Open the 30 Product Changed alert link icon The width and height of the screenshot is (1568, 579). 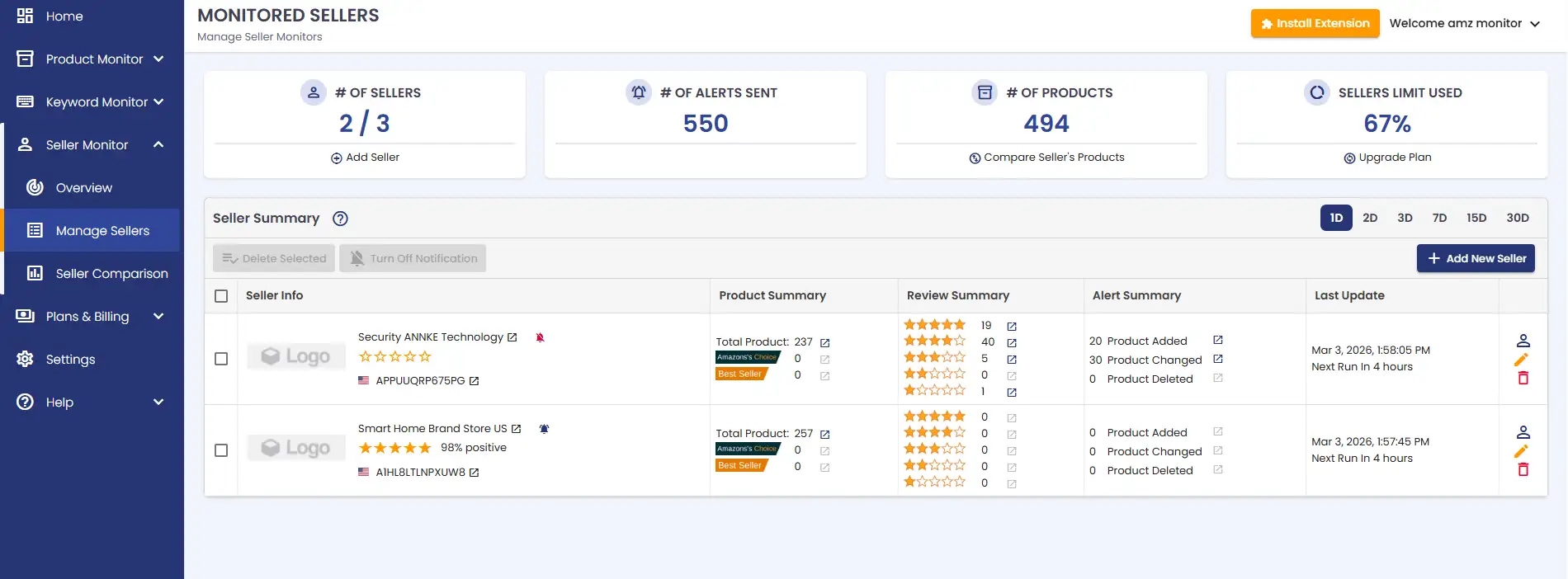(1218, 359)
